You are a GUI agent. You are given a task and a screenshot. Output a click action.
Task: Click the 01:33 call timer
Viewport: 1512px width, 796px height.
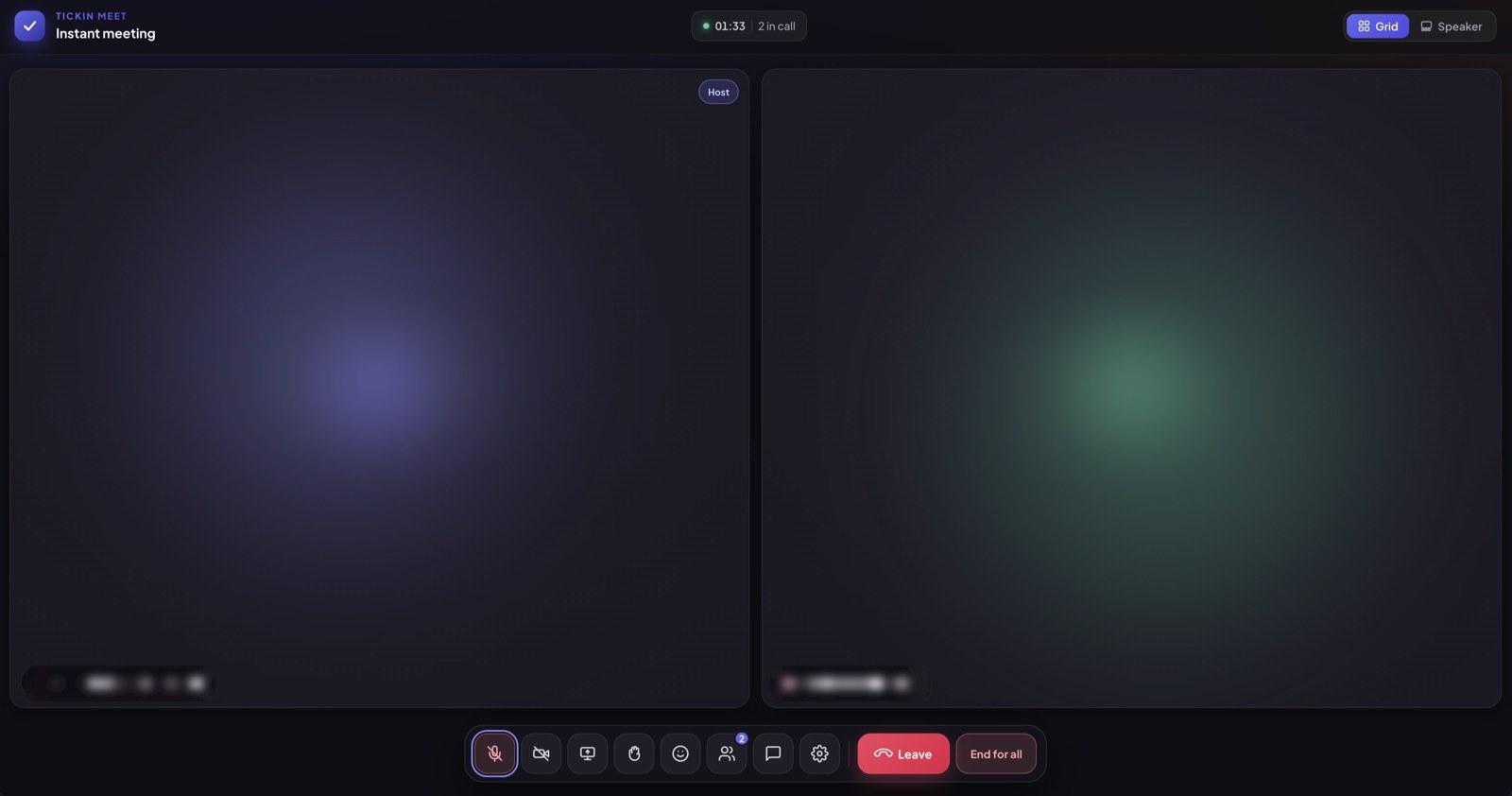[730, 26]
